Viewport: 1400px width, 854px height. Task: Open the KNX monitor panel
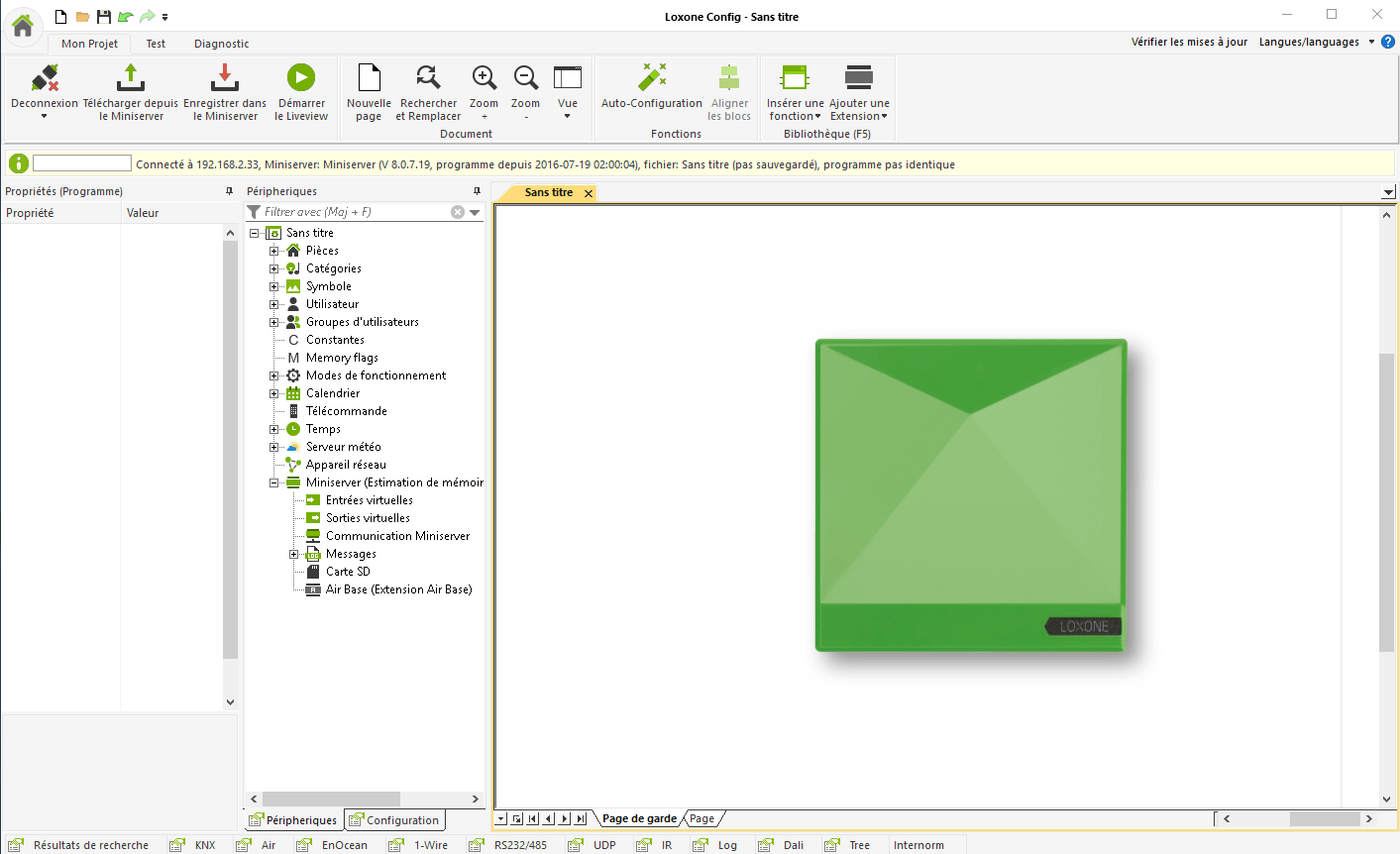click(195, 845)
